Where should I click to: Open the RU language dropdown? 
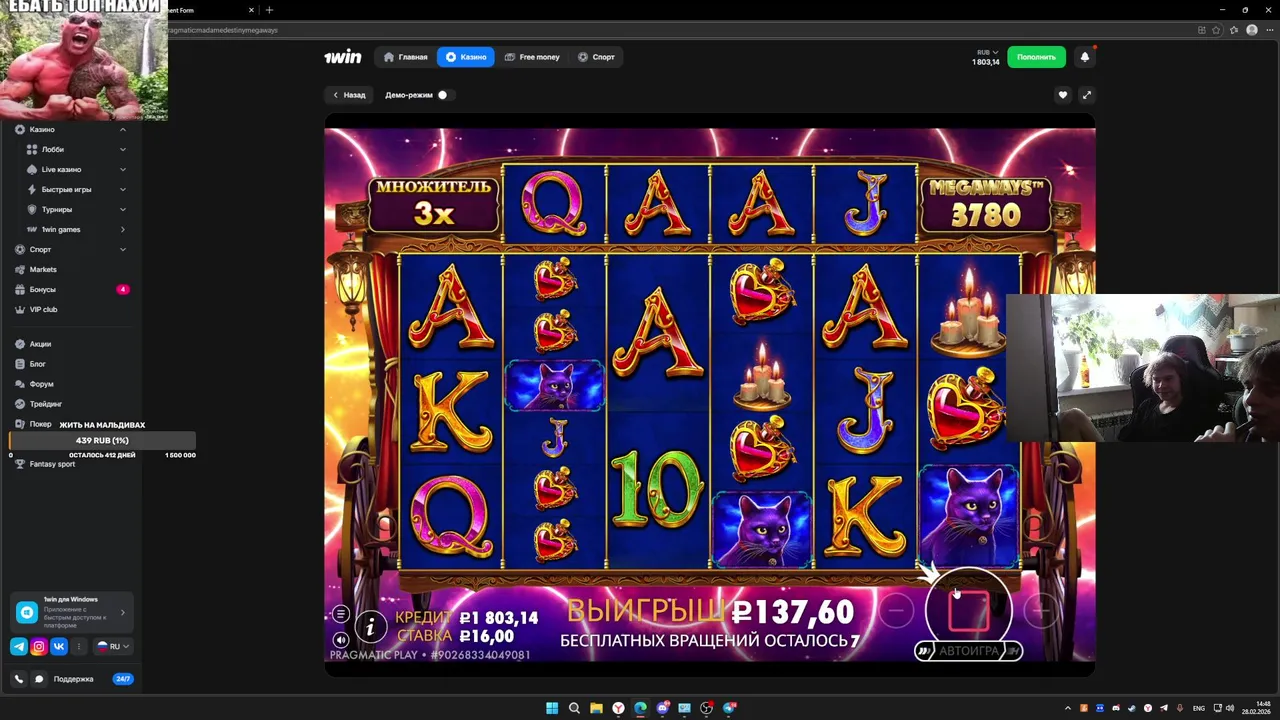coord(113,647)
